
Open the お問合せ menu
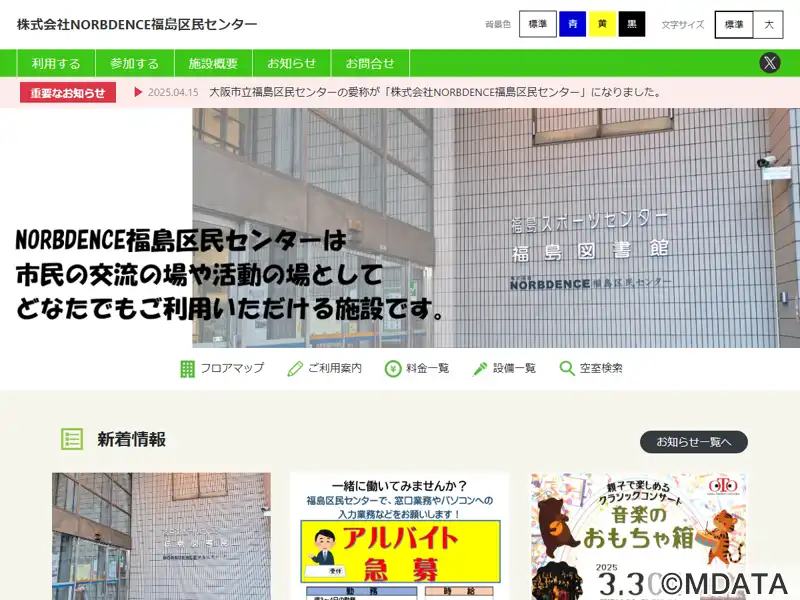370,63
